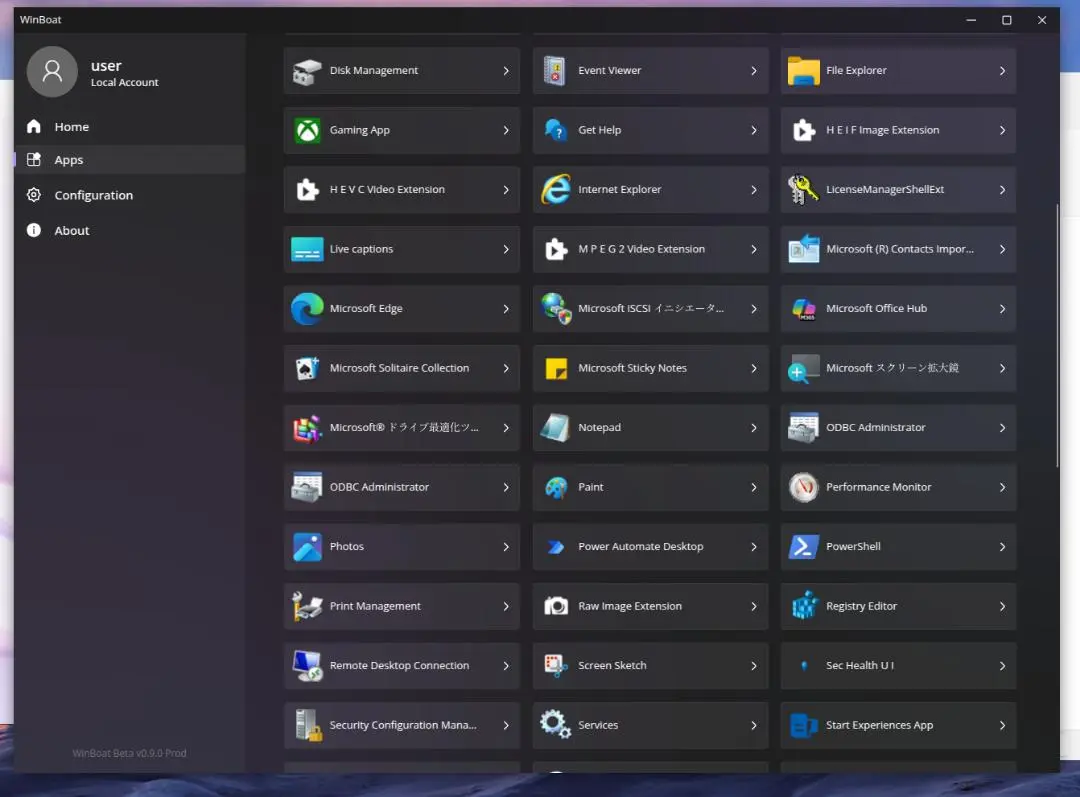Click the Sec Health UI label
The width and height of the screenshot is (1080, 797).
pos(860,666)
